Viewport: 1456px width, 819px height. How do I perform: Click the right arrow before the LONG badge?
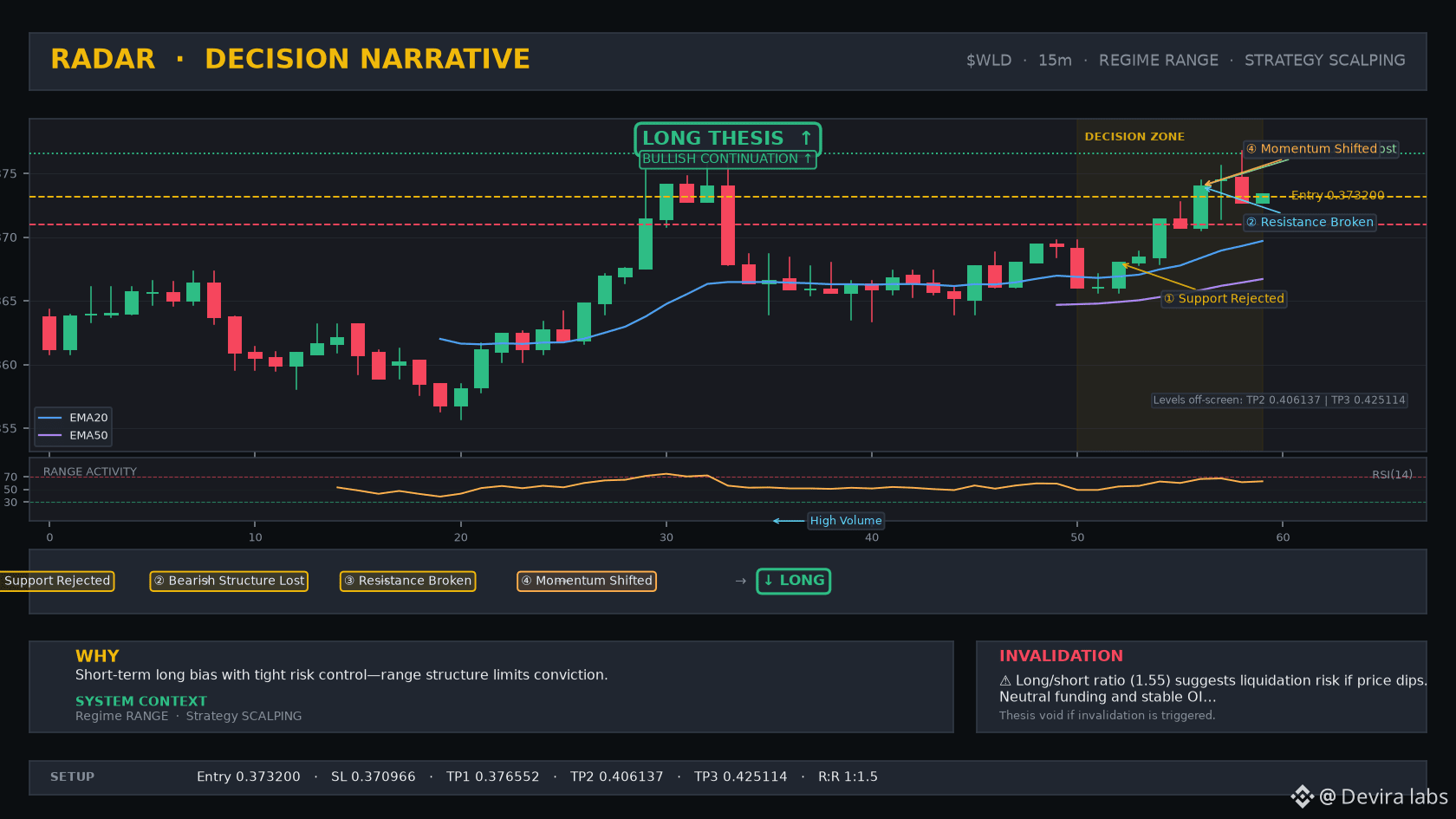(x=740, y=581)
